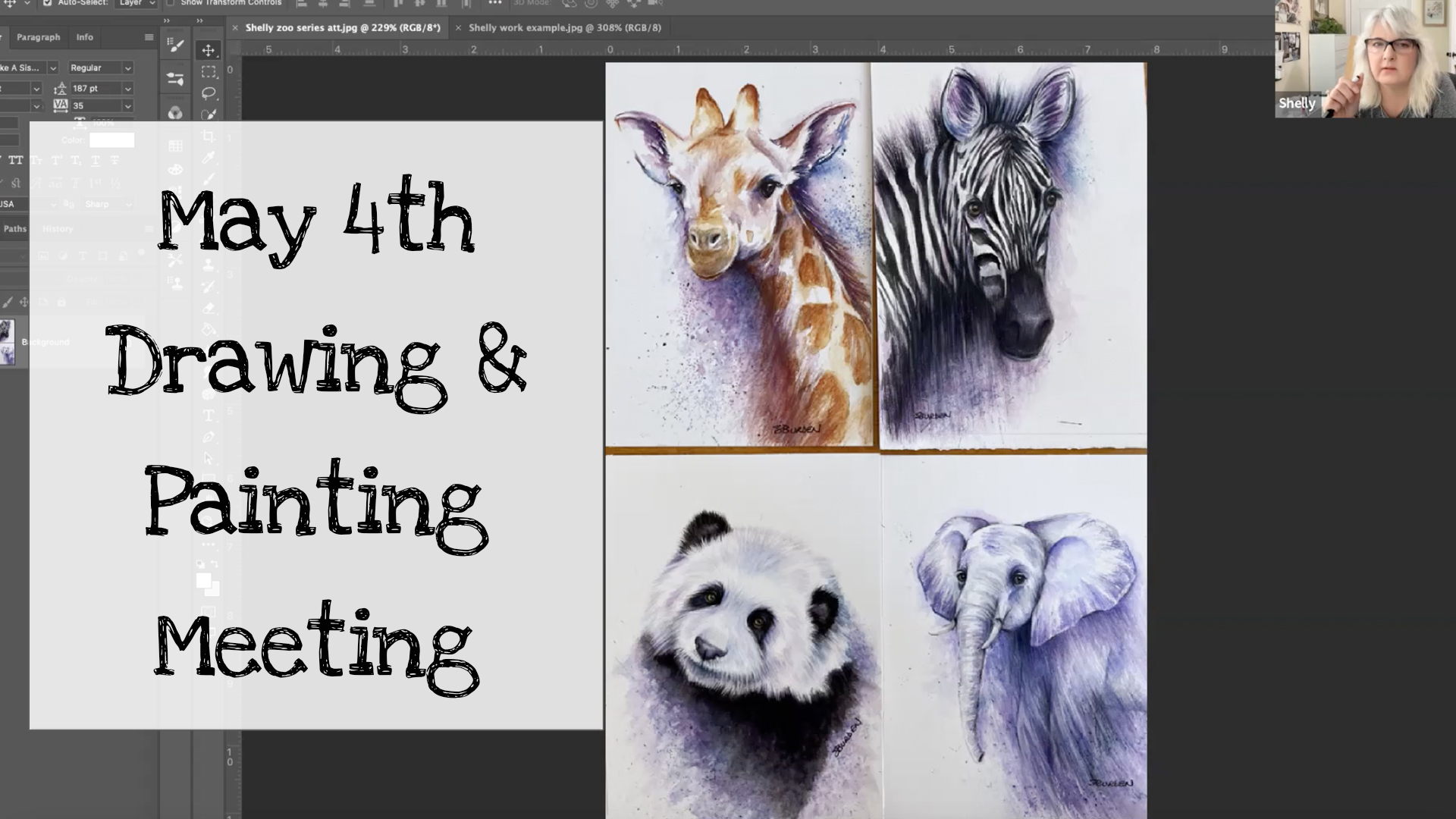Image resolution: width=1456 pixels, height=819 pixels.
Task: Open the Brush Settings sliders panel icon
Action: click(x=176, y=79)
